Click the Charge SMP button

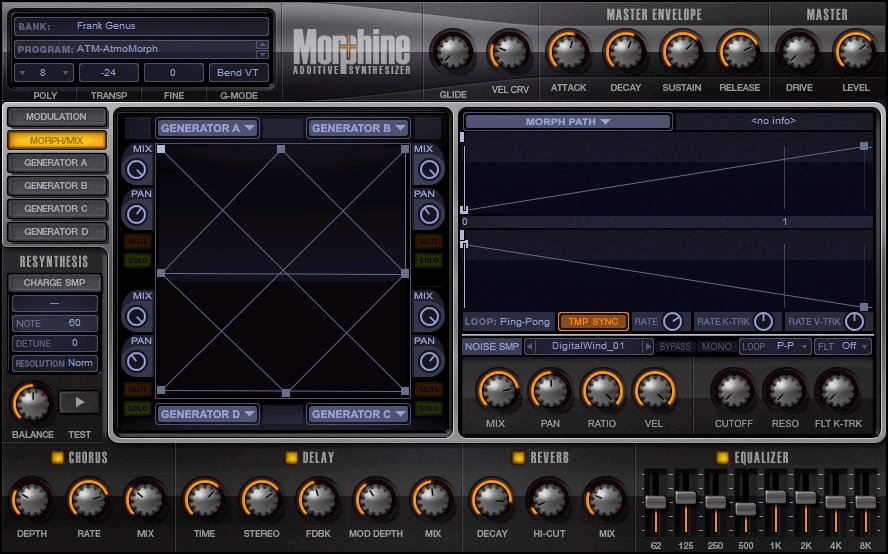point(54,283)
